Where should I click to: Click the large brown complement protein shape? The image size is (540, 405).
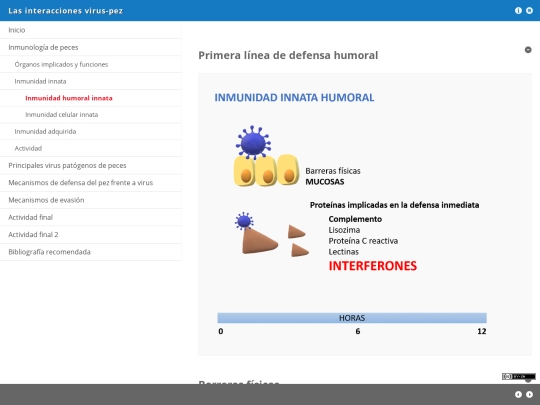pos(259,241)
